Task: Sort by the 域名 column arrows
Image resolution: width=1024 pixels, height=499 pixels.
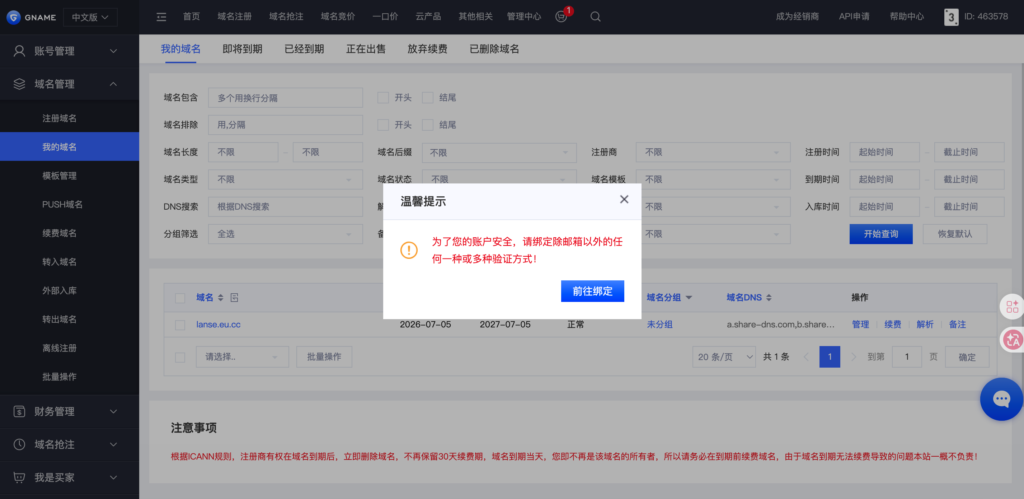Action: [x=221, y=297]
